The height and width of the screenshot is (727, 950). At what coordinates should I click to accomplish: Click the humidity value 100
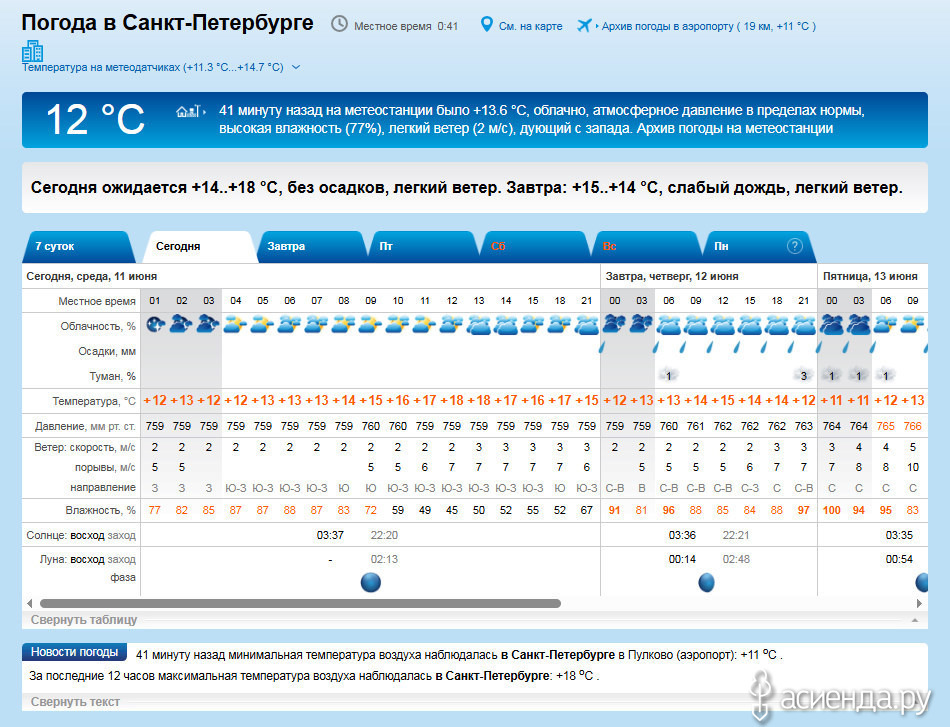(x=831, y=510)
